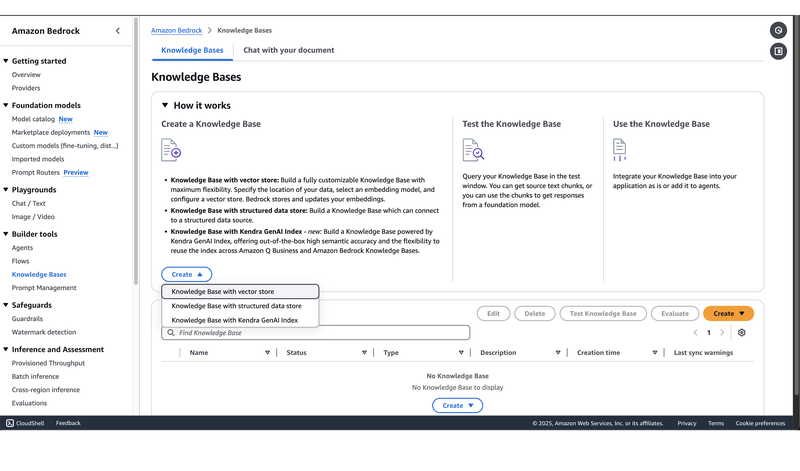This screenshot has height=471, width=800.
Task: Open Batch inference in the sidebar
Action: pos(35,376)
